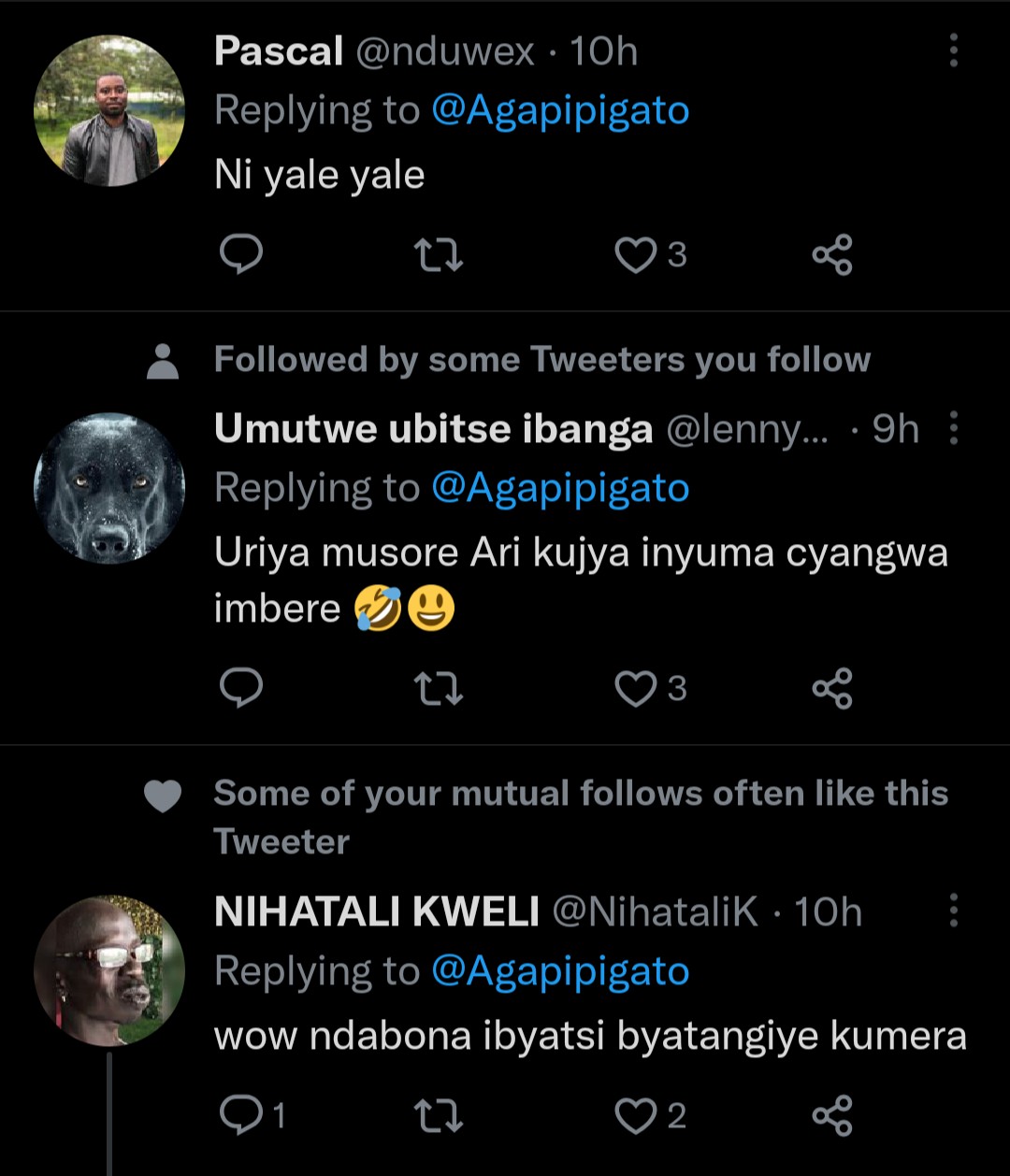Open Pascal's profile picture
Viewport: 1010px width, 1176px height.
pos(109,111)
